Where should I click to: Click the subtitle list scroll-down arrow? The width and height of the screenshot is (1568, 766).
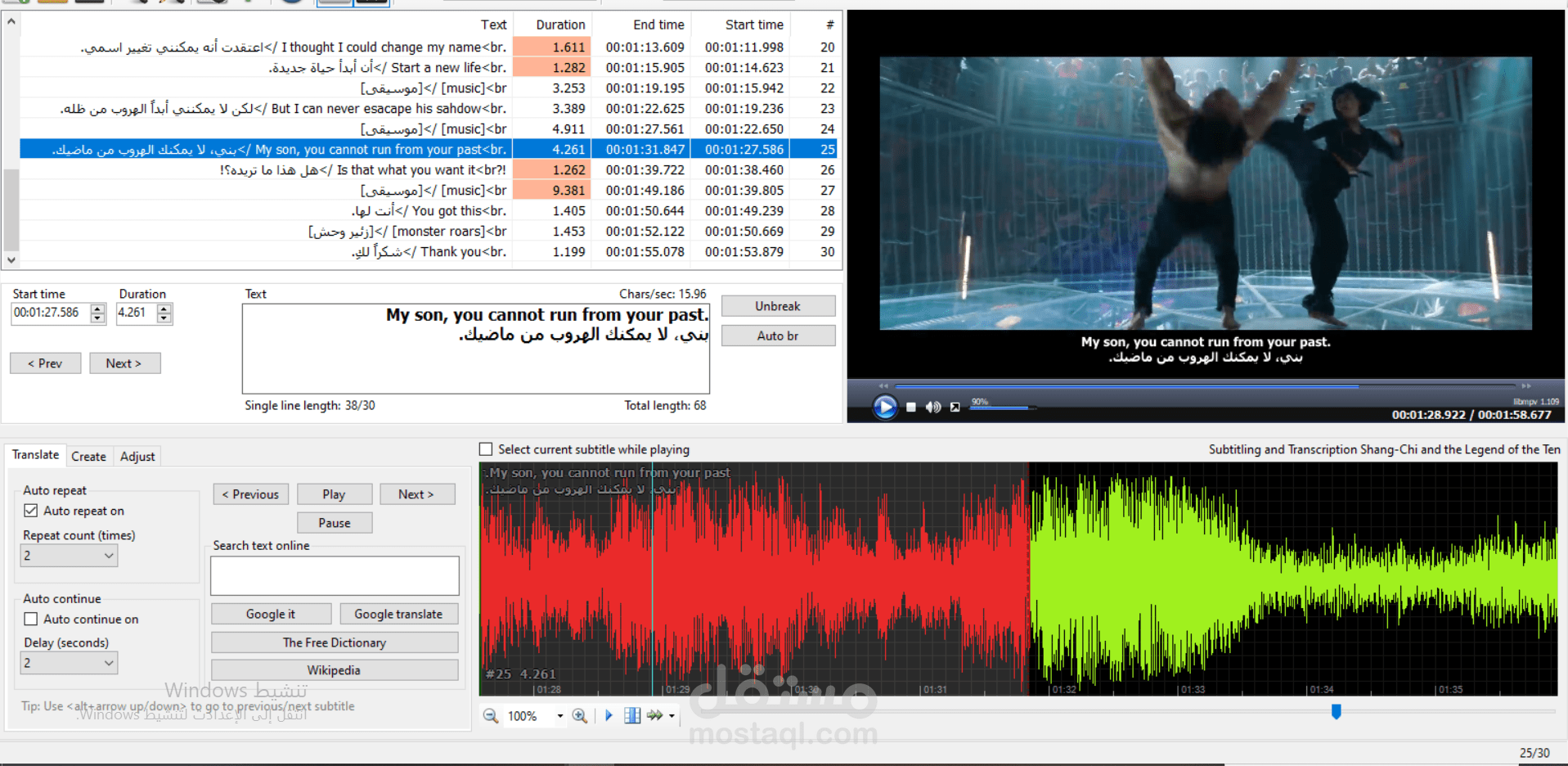(x=11, y=259)
